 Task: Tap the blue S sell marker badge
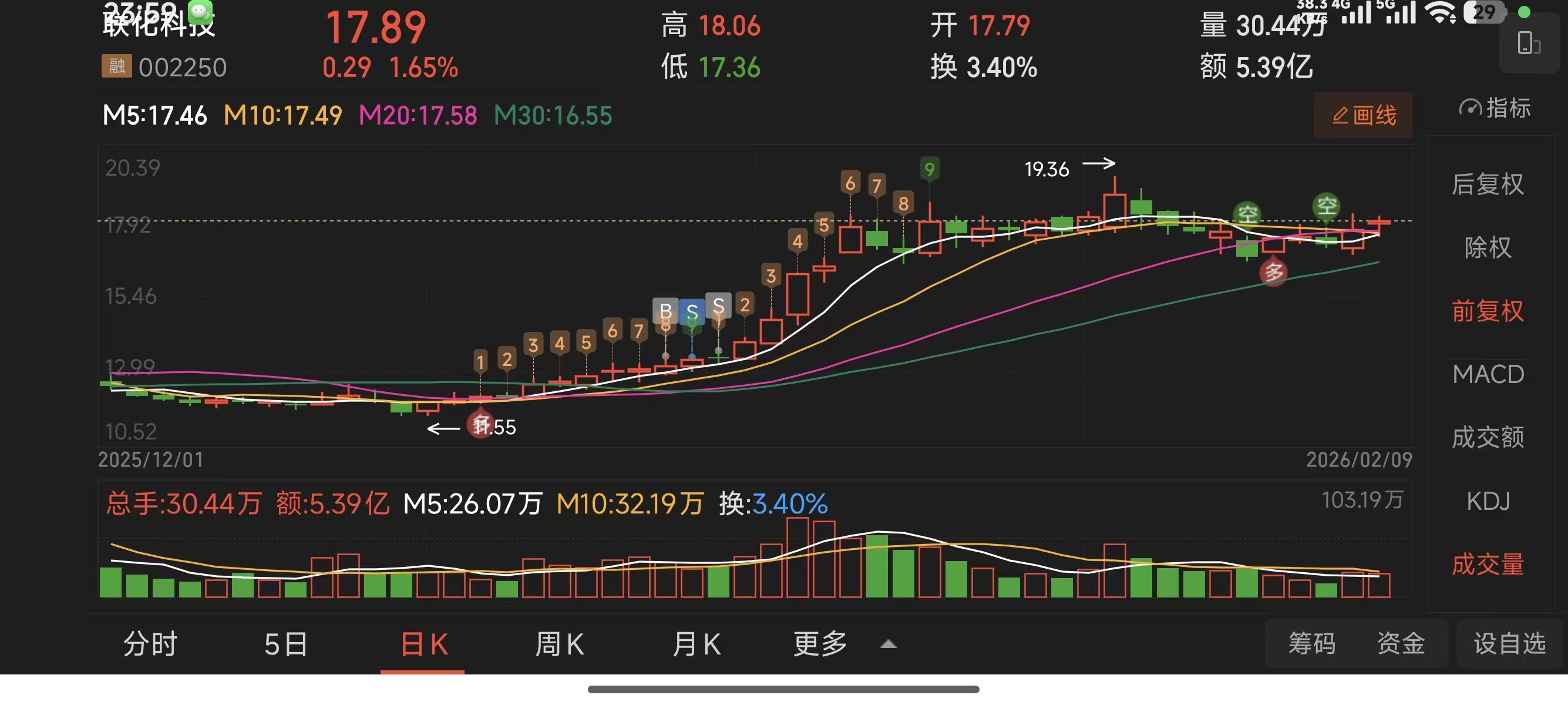tap(692, 313)
